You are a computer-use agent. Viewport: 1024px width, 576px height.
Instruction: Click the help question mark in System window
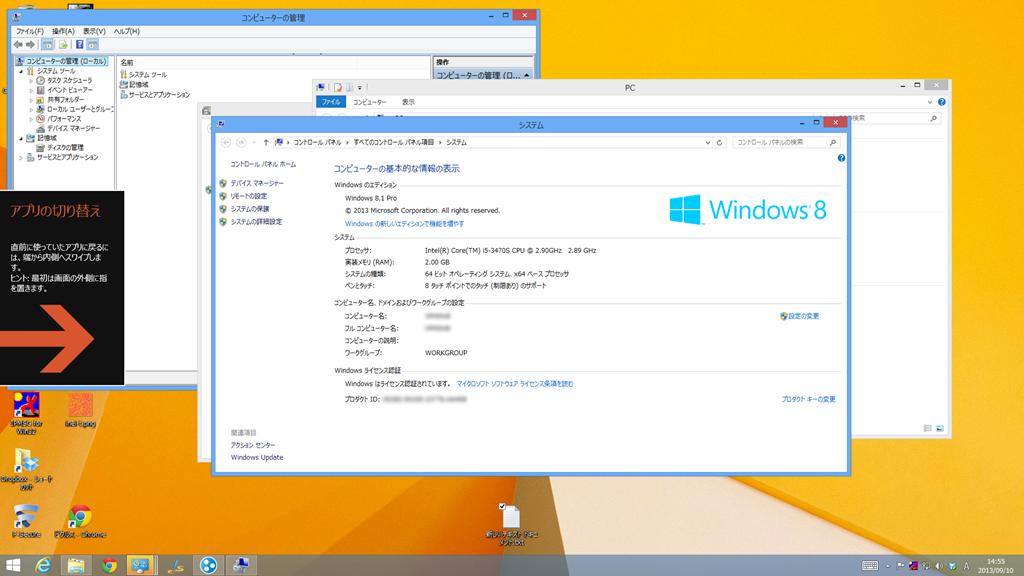pos(841,158)
